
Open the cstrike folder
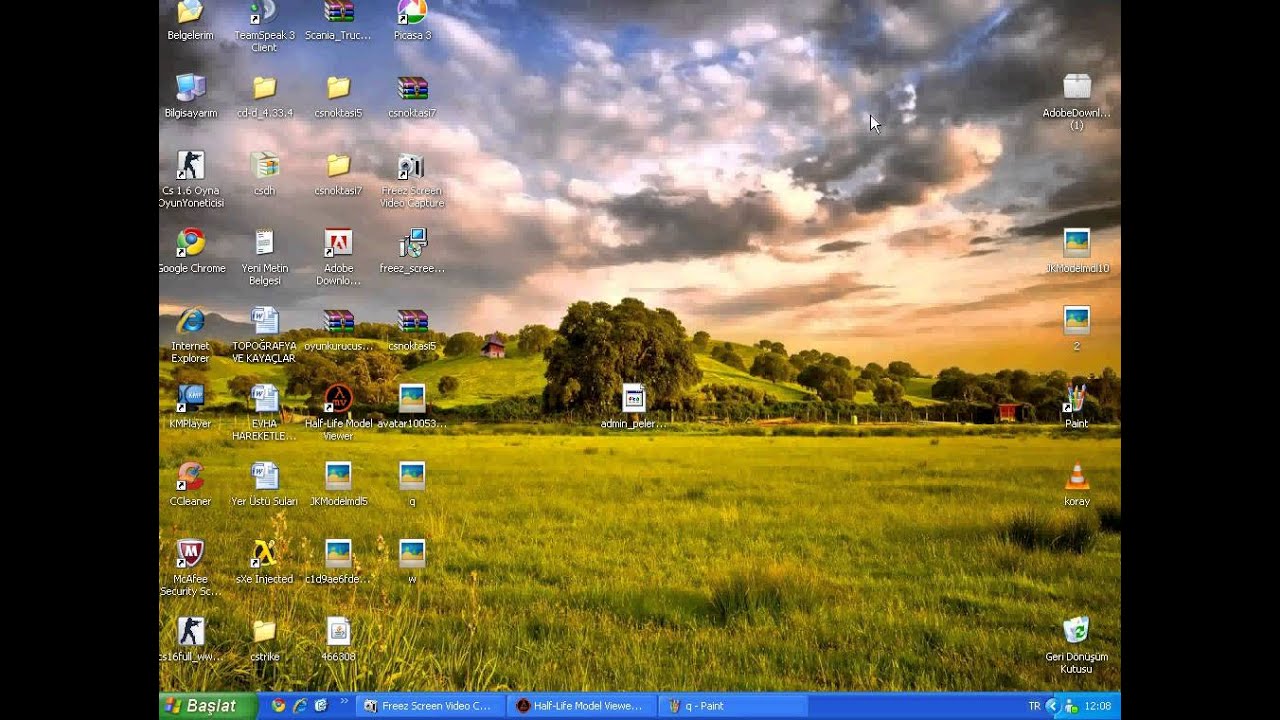coord(264,632)
